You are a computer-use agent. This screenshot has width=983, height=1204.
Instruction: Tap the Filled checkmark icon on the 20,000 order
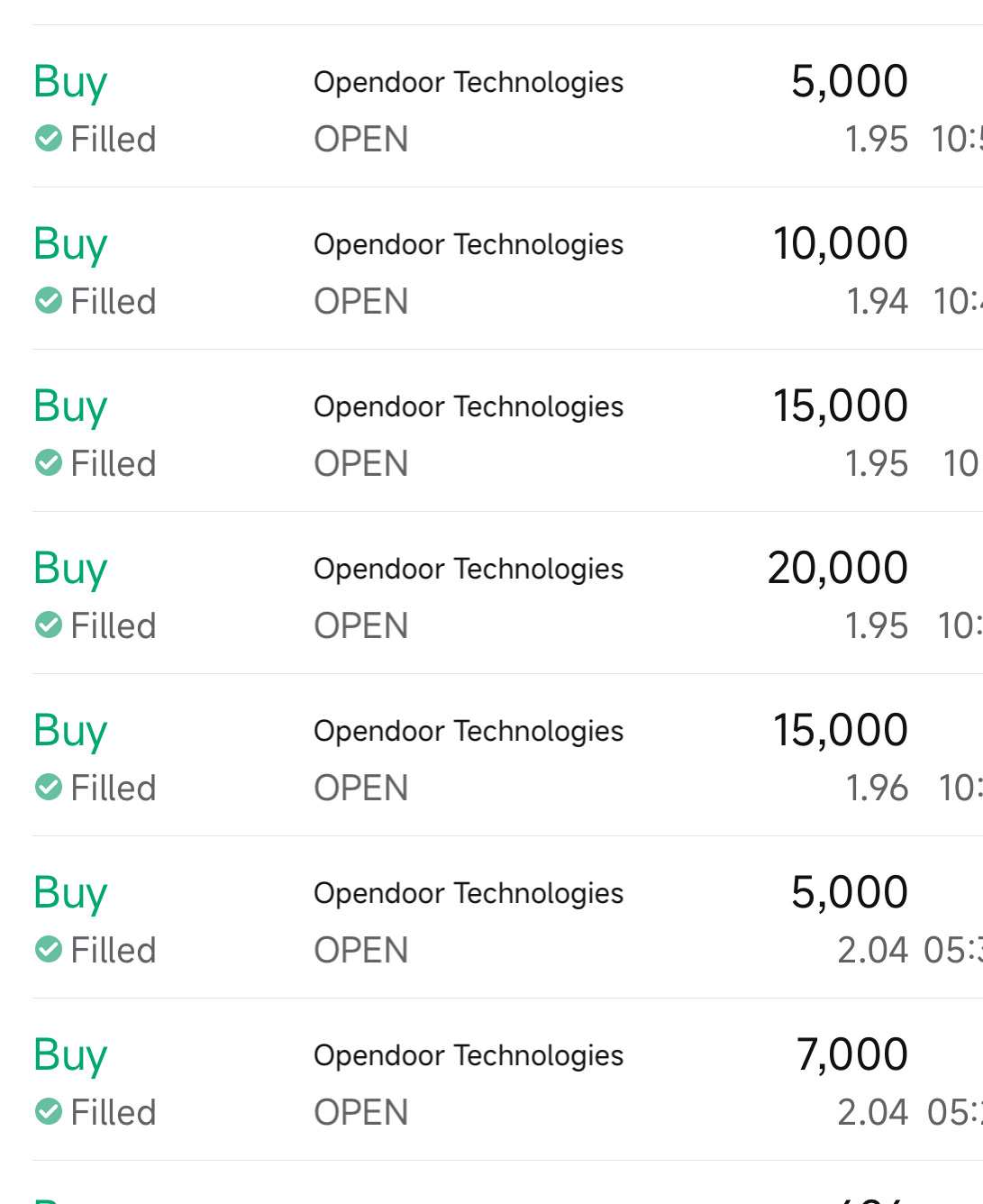(x=49, y=625)
